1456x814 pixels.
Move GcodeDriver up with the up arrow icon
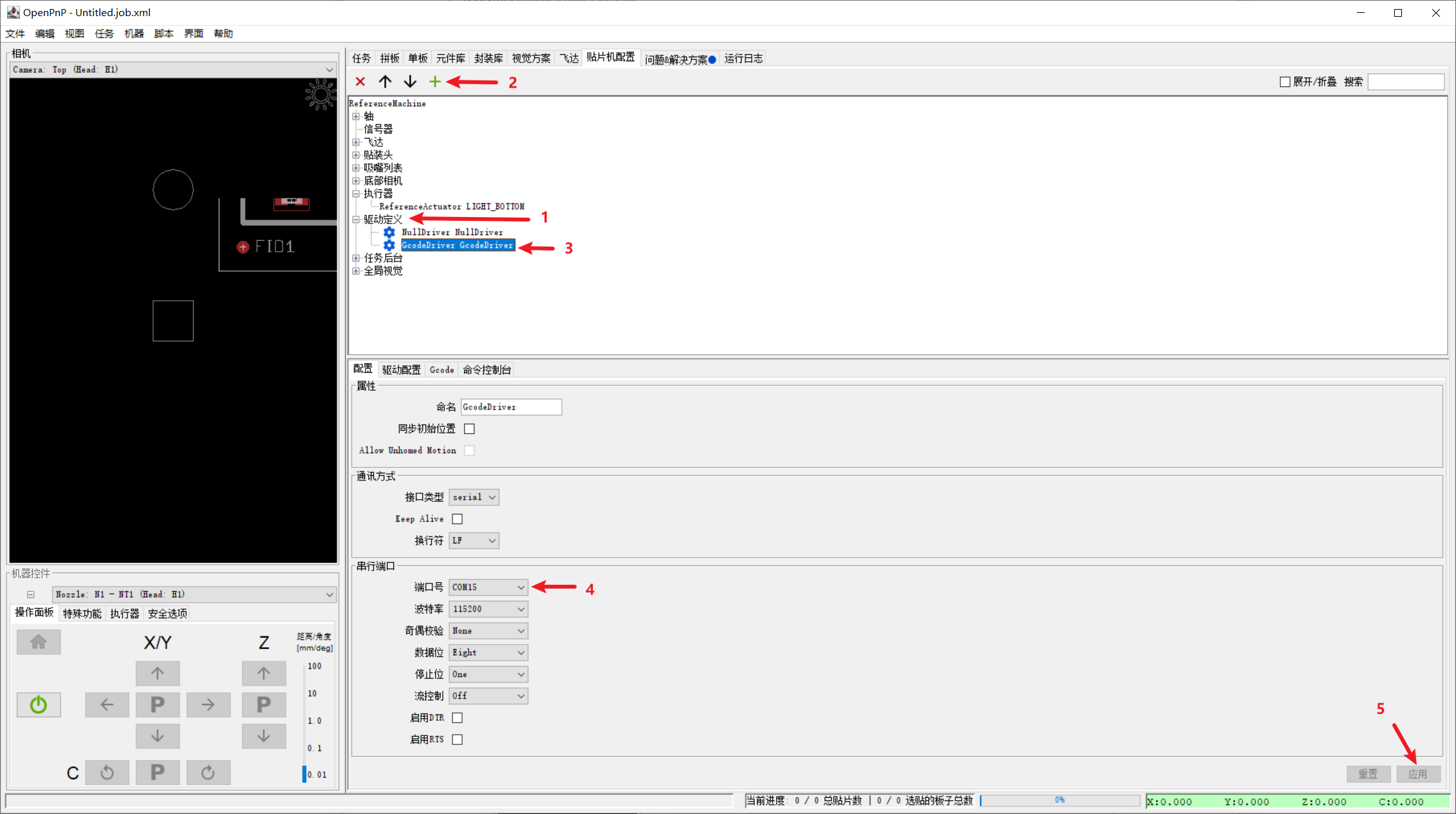tap(385, 81)
